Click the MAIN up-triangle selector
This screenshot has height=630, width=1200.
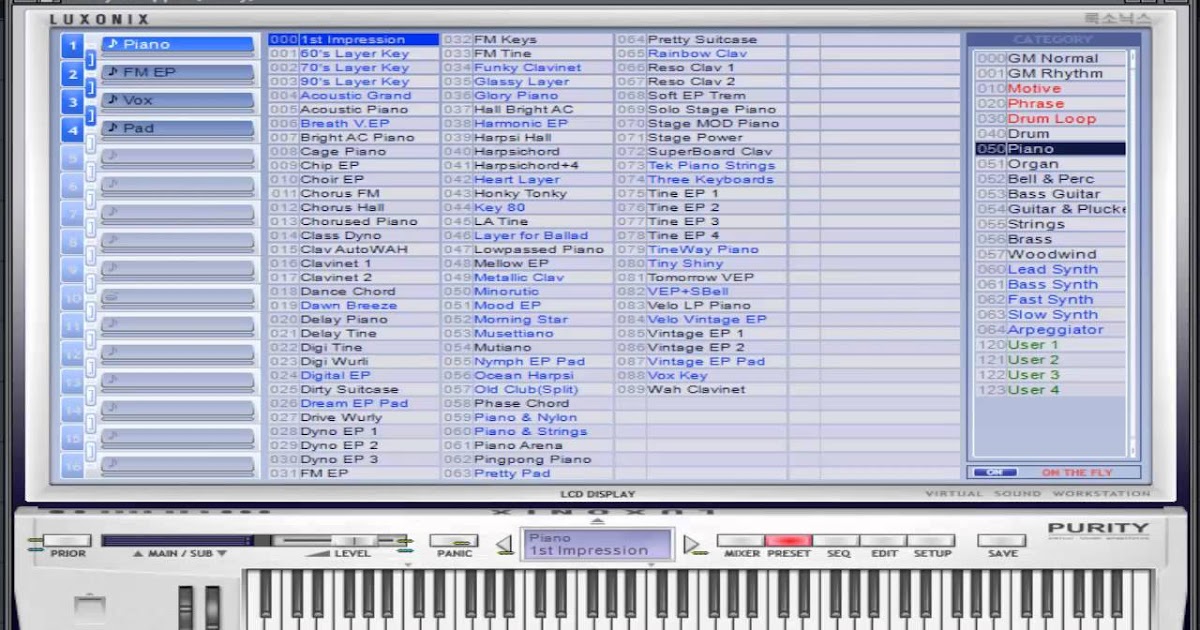[139, 553]
